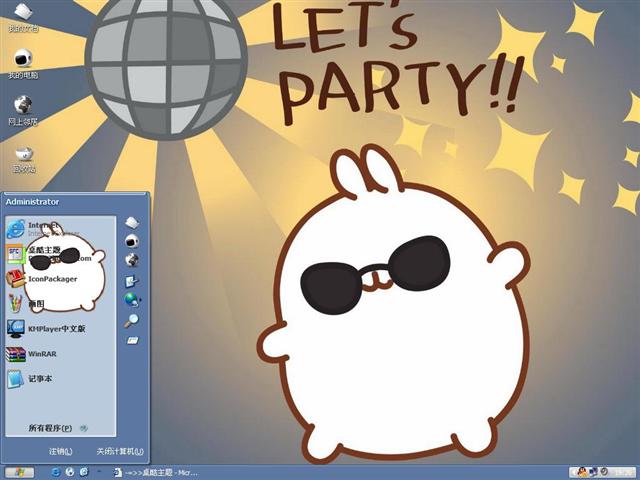Open helmet-shaped My Computer icon in start menu column
Image resolution: width=640 pixels, height=480 pixels.
pos(132,241)
